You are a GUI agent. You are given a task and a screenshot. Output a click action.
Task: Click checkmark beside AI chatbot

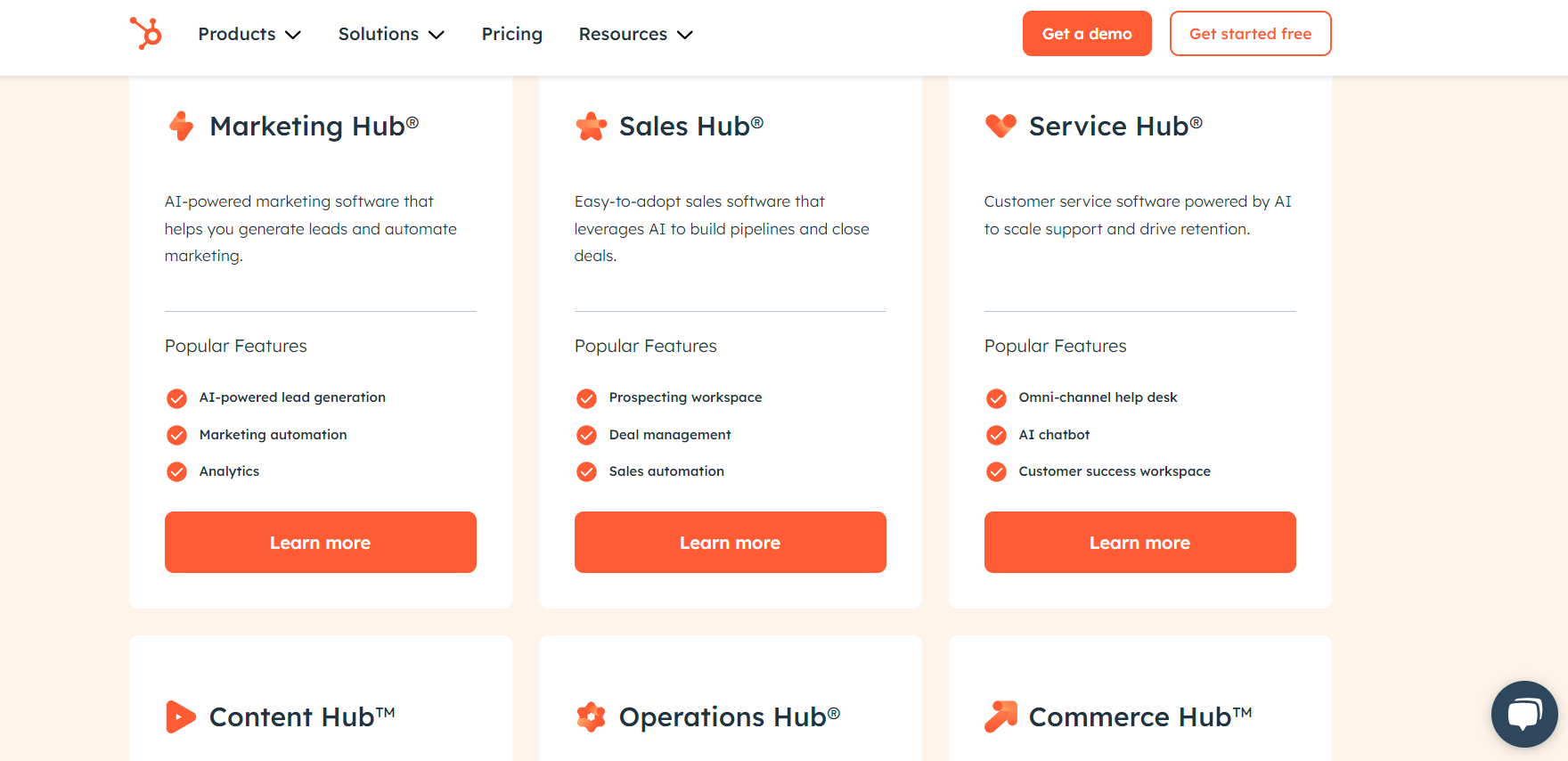coord(997,435)
